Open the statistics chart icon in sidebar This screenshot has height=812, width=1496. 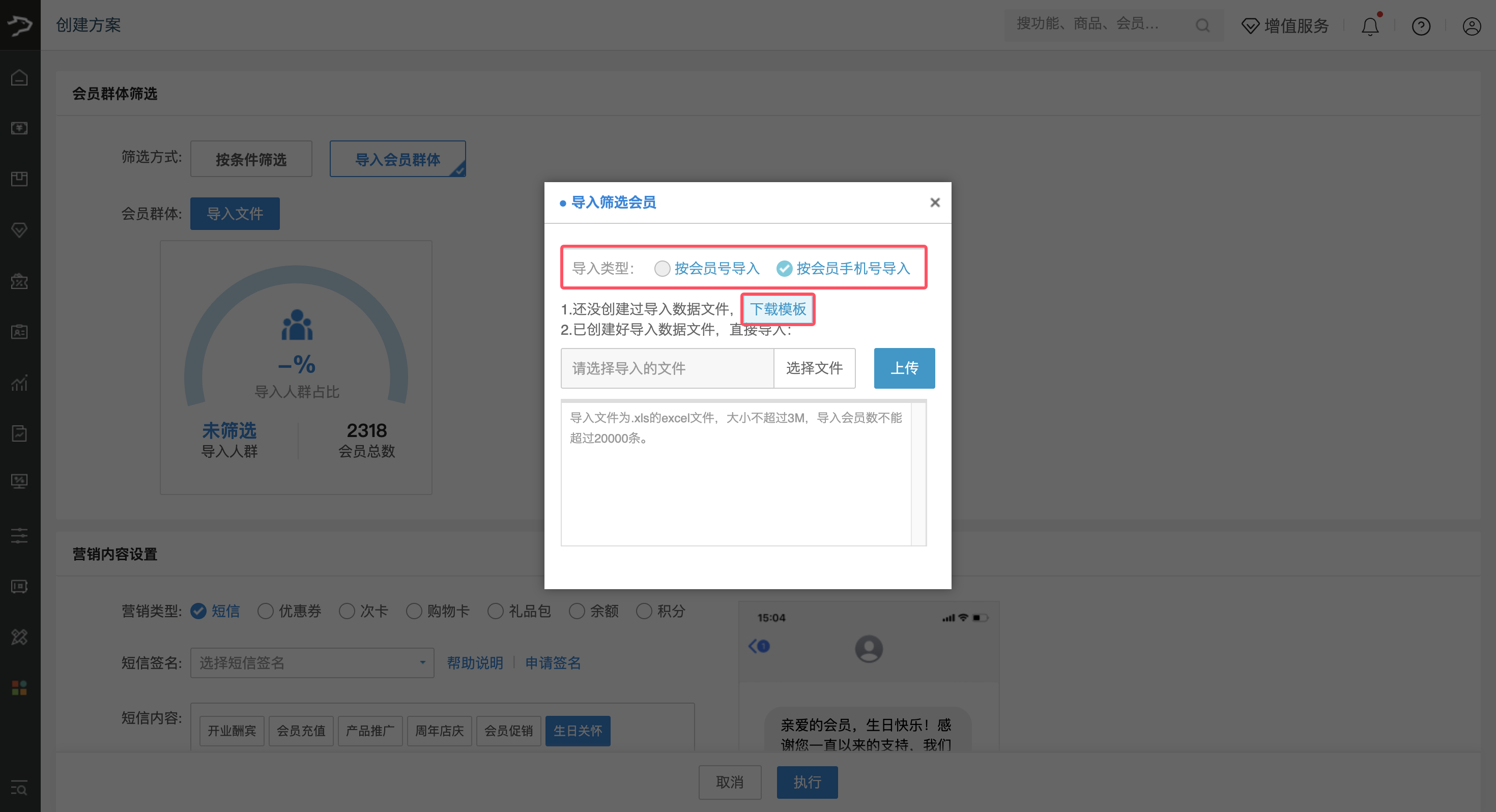(x=20, y=383)
